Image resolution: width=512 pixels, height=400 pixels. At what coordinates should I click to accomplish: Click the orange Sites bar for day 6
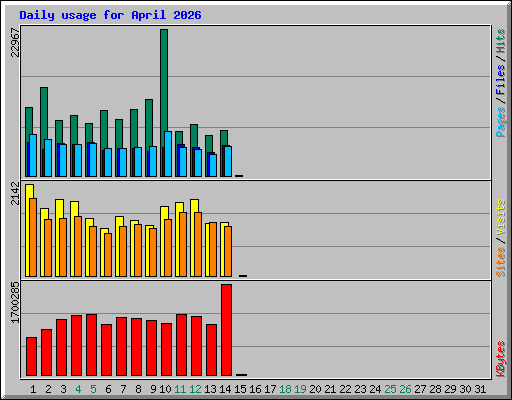tap(108, 255)
